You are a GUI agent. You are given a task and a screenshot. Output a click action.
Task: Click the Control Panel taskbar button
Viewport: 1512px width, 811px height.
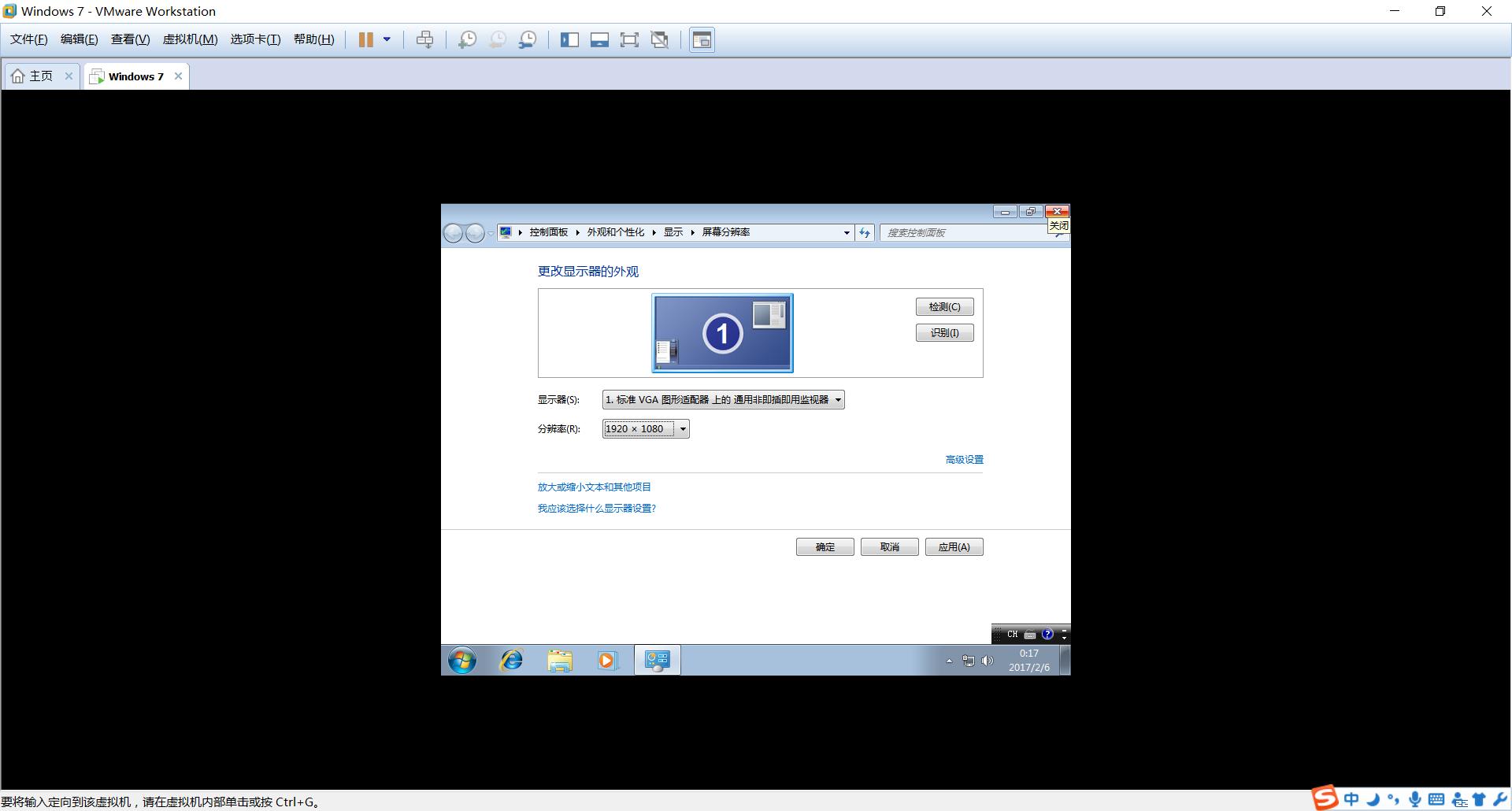coord(658,660)
